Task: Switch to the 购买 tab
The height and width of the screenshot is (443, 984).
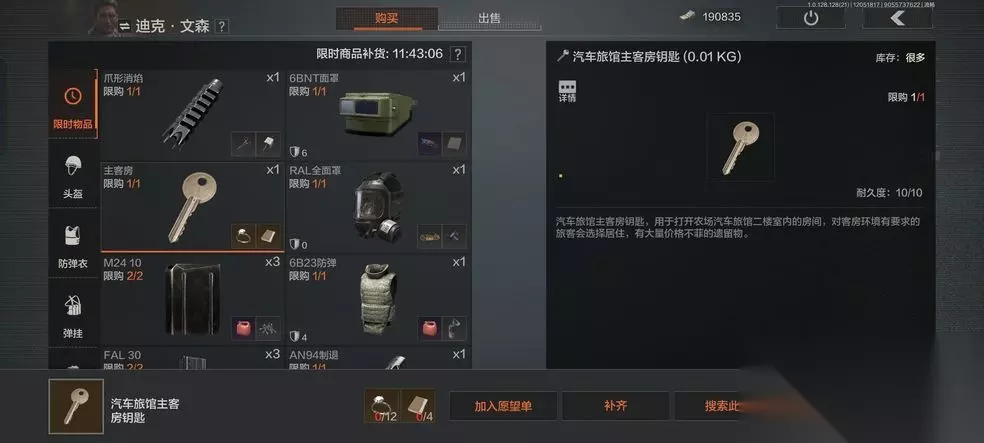Action: pyautogui.click(x=387, y=18)
